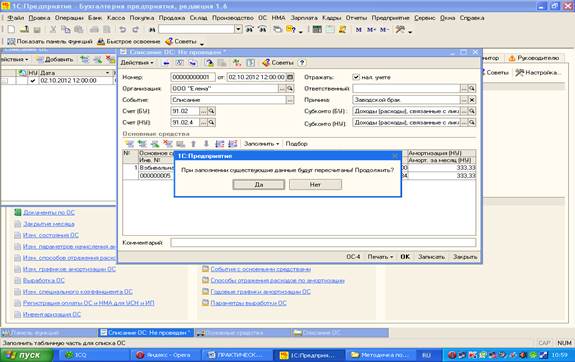Open main toolbar search combo dropdown arrow
The width and height of the screenshot is (575, 362).
pyautogui.click(x=238, y=29)
